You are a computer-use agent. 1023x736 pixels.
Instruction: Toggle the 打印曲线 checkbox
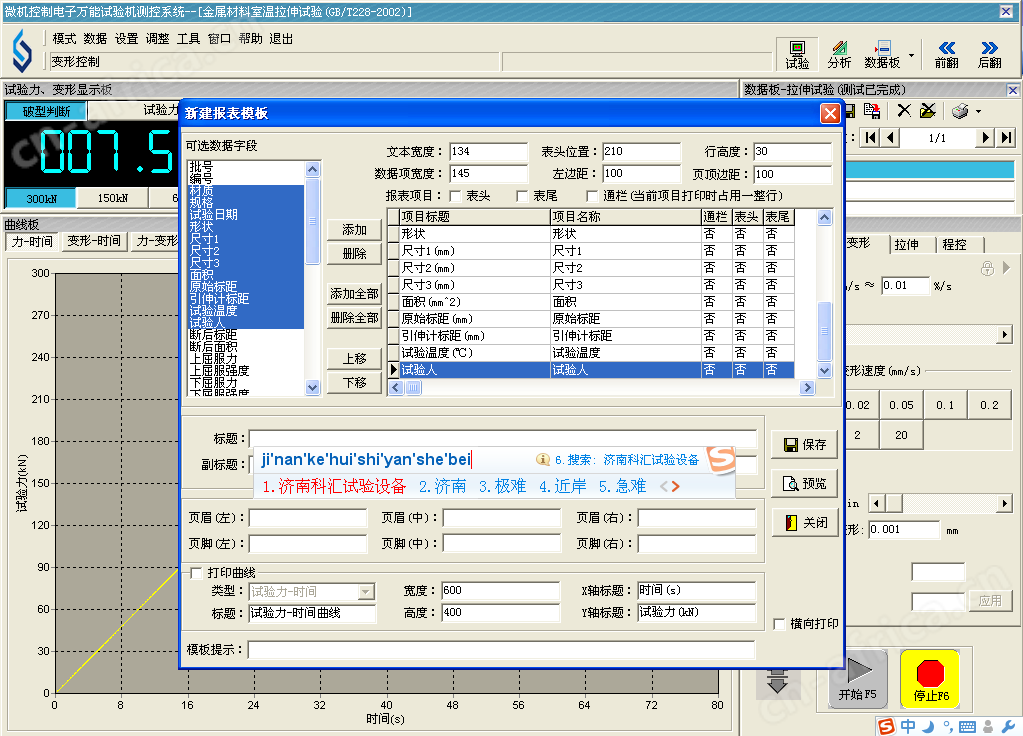tap(197, 573)
